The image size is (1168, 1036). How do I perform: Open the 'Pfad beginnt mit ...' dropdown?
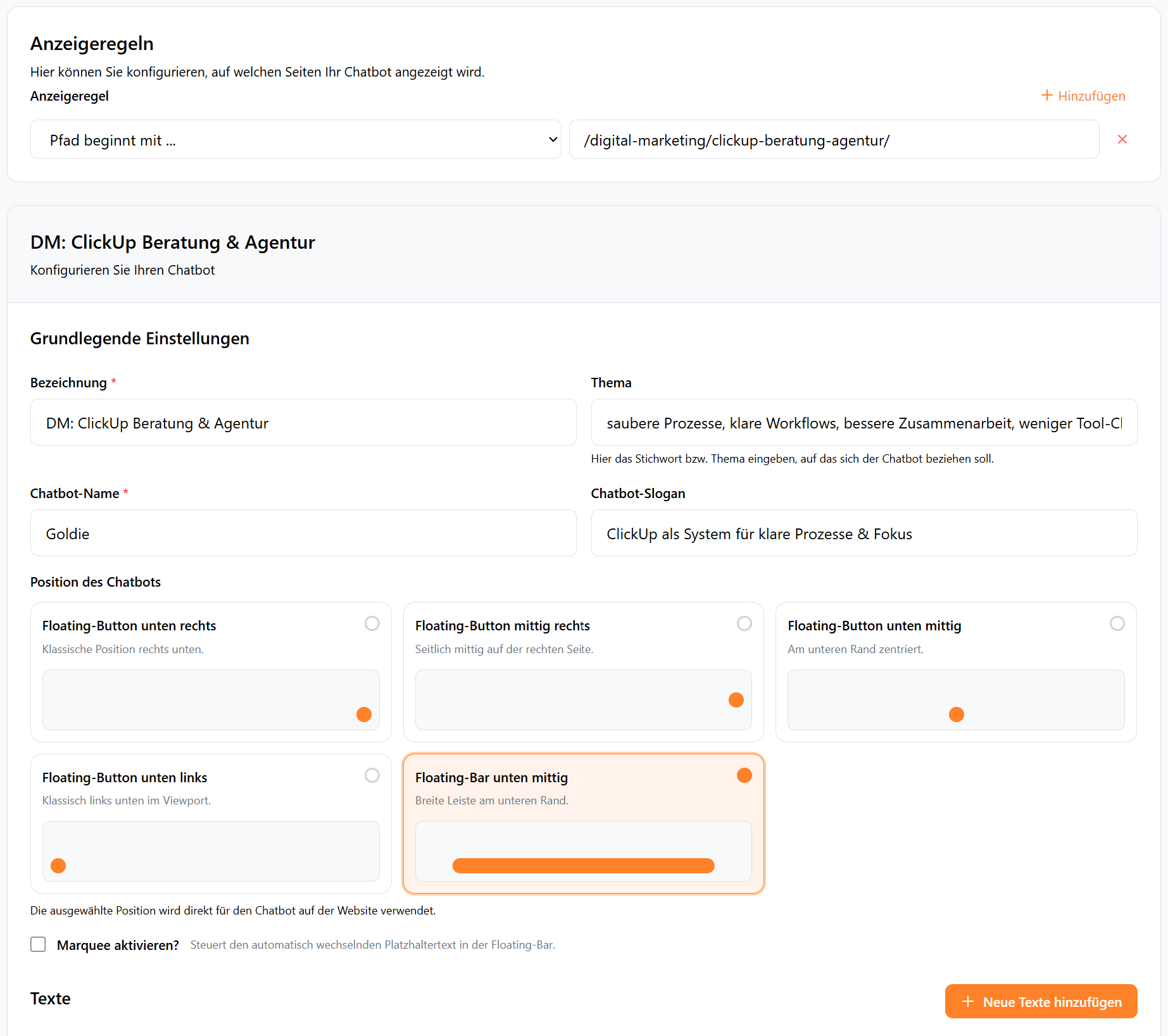296,139
